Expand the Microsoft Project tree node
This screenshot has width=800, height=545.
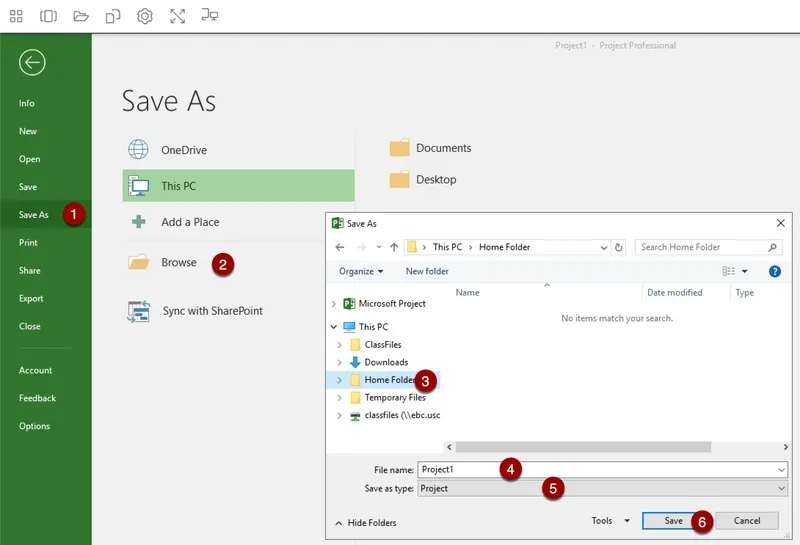tap(334, 304)
